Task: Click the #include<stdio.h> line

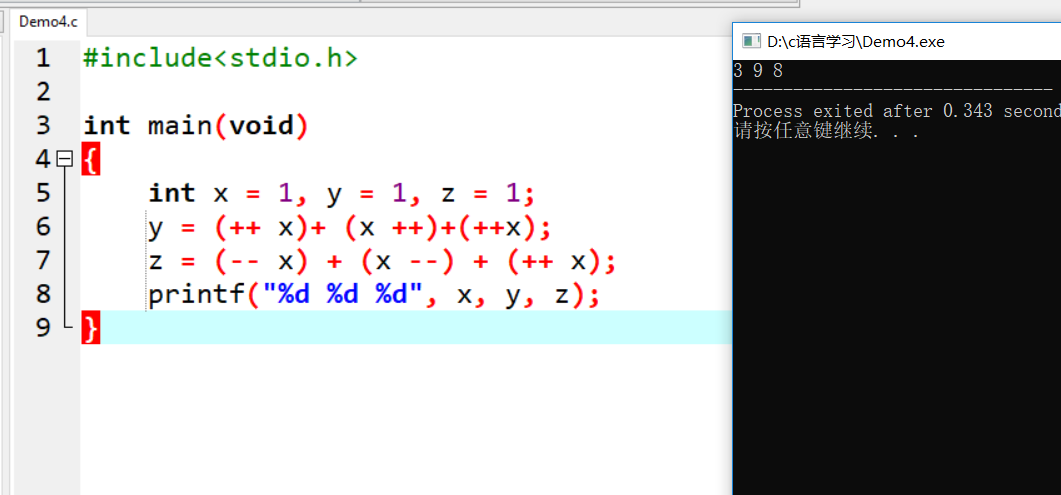Action: pyautogui.click(x=220, y=59)
